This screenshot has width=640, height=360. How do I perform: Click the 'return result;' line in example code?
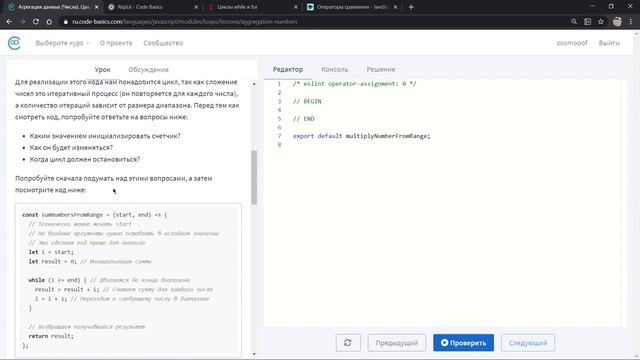pos(51,336)
